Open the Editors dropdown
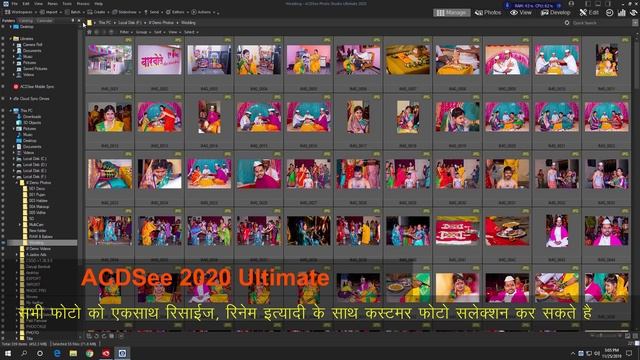Viewport: 640px width, 360px height. [x=178, y=12]
